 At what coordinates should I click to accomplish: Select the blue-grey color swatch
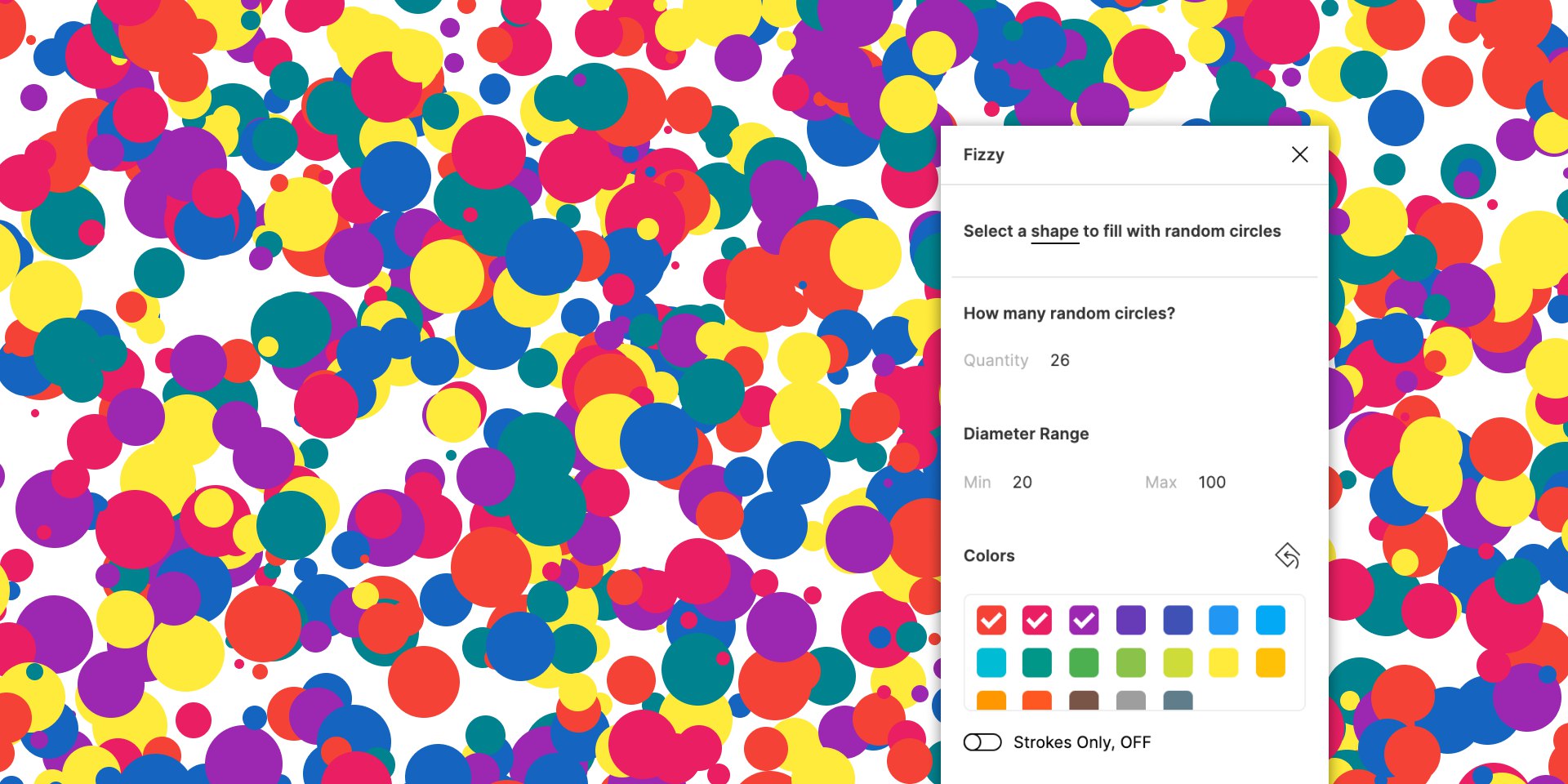pos(1178,700)
